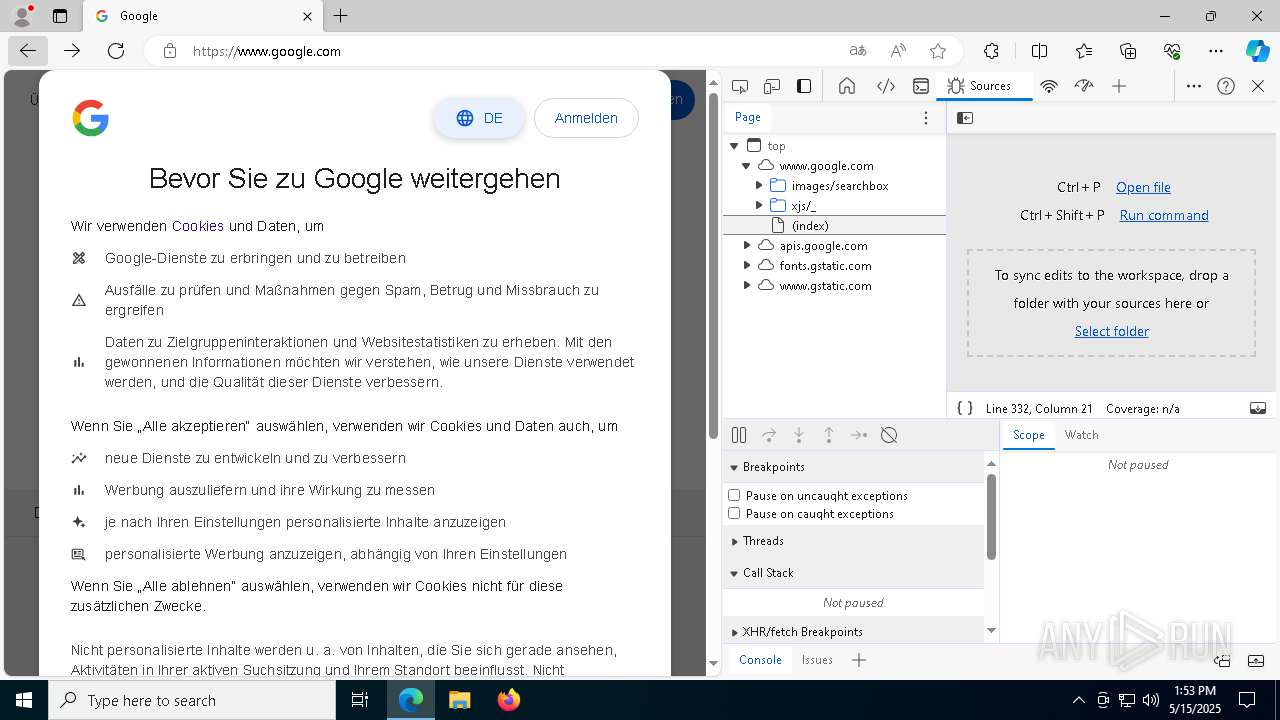This screenshot has width=1280, height=720.
Task: Expand images/searchbox folder
Action: coord(759,186)
